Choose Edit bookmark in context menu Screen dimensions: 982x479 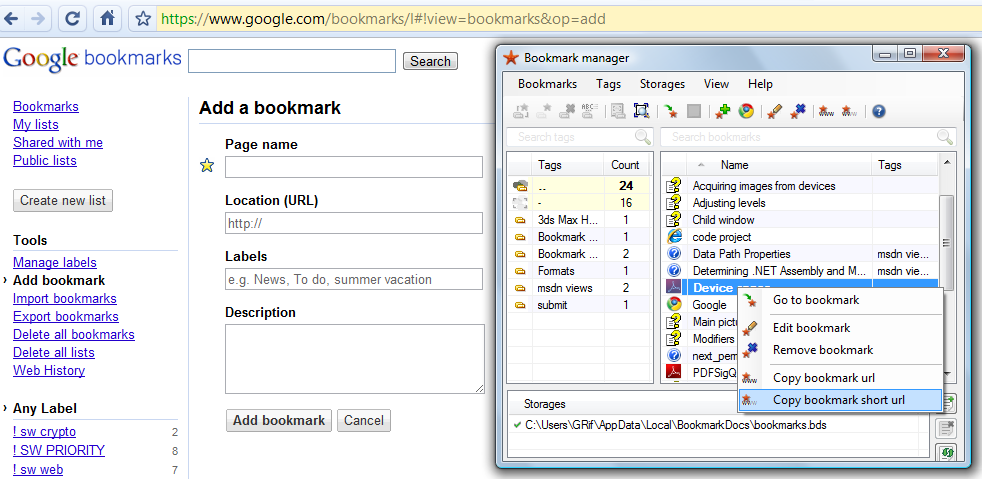(x=840, y=328)
